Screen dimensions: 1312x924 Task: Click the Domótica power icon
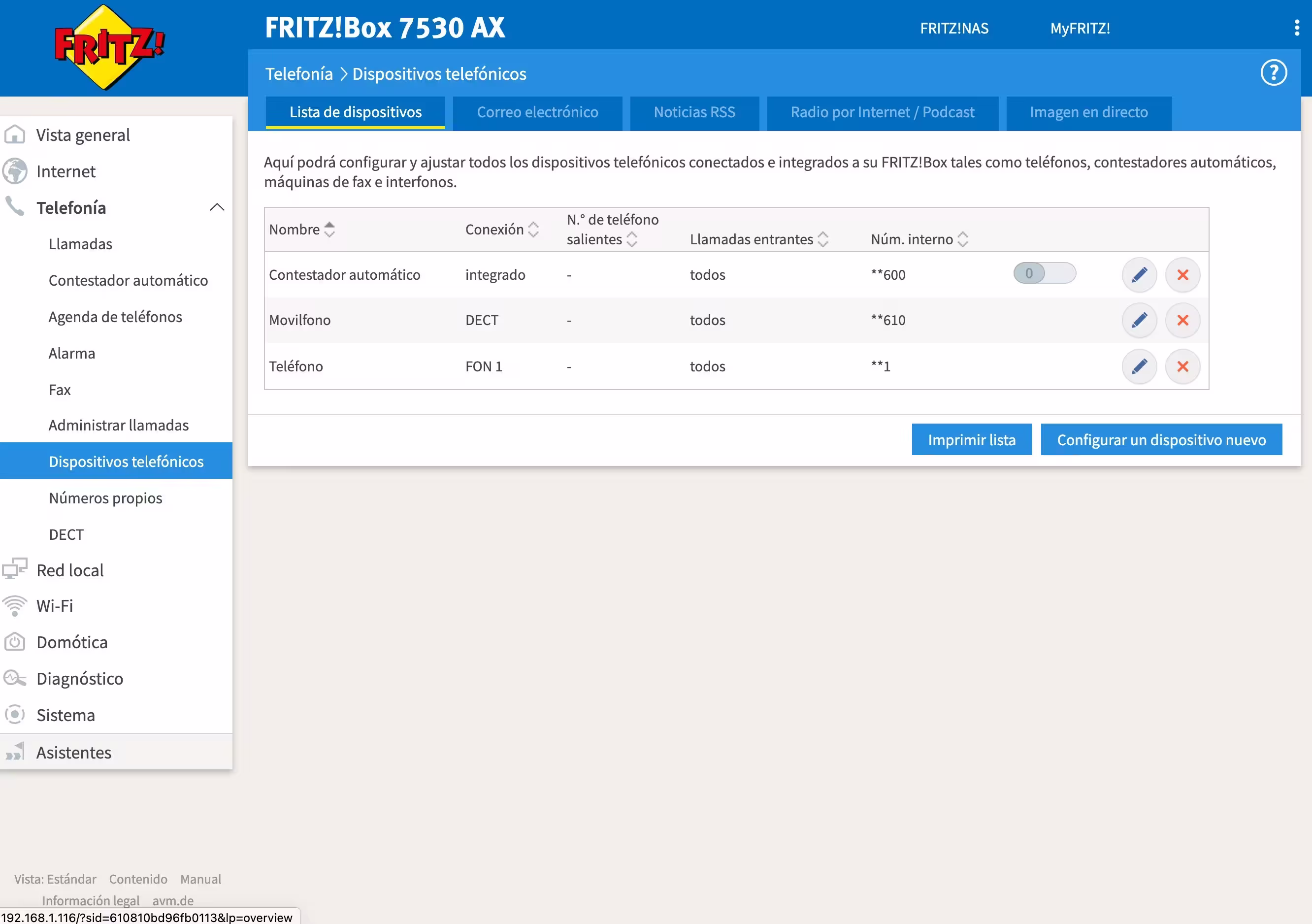15,642
